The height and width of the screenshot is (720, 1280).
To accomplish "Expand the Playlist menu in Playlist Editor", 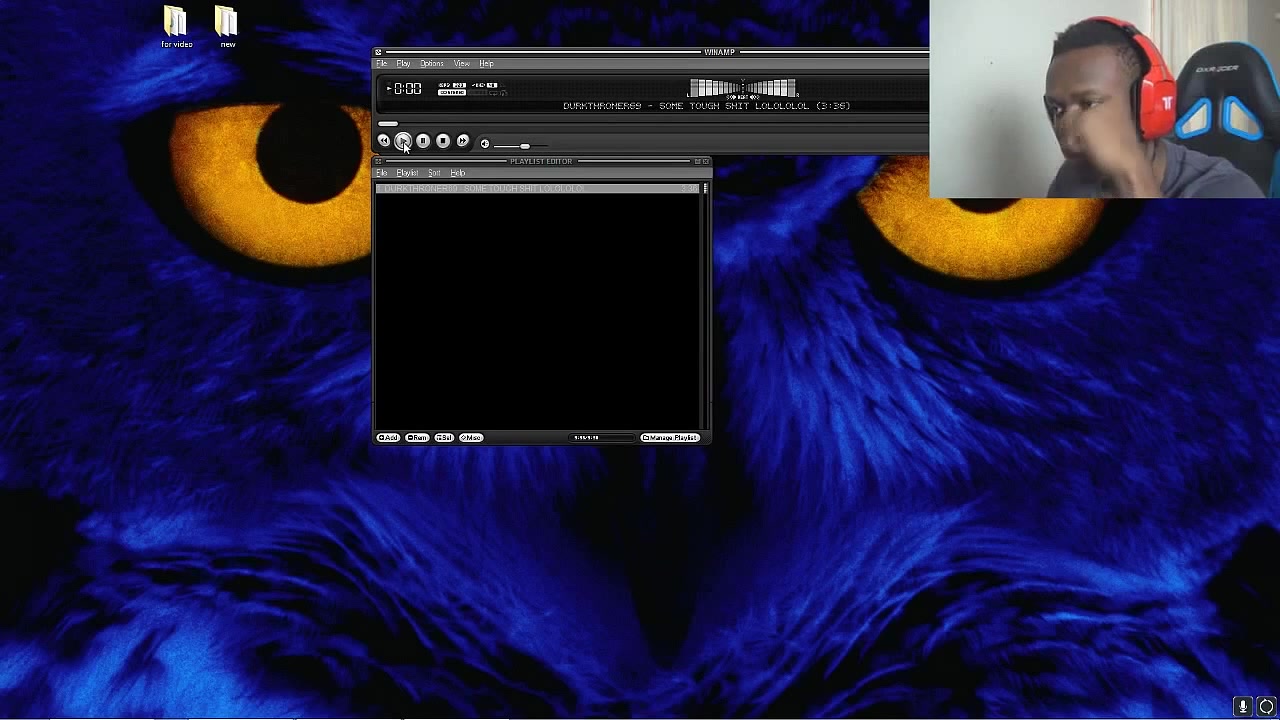I will tap(407, 173).
